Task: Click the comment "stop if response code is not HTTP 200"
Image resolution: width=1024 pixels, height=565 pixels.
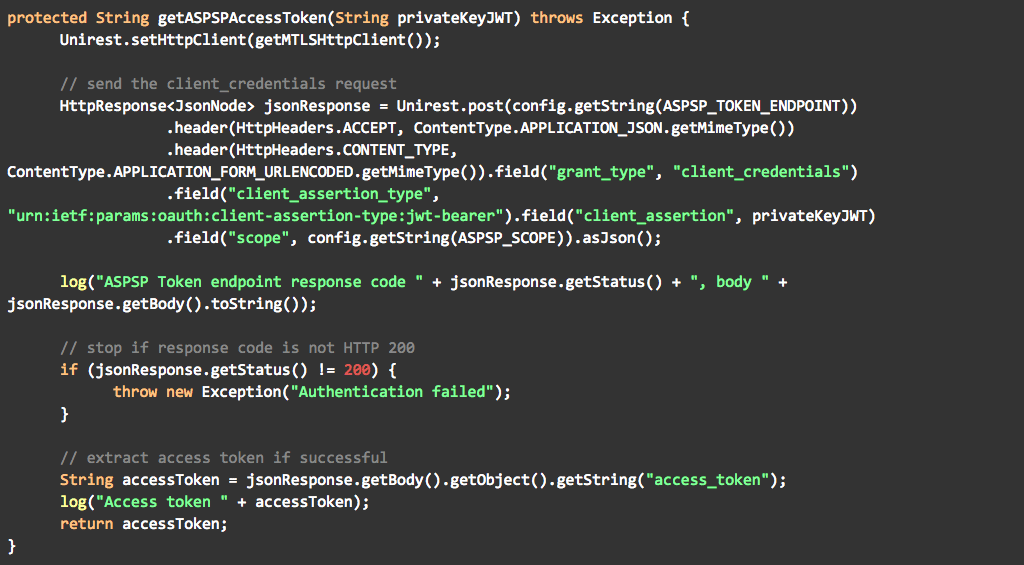Action: (237, 348)
